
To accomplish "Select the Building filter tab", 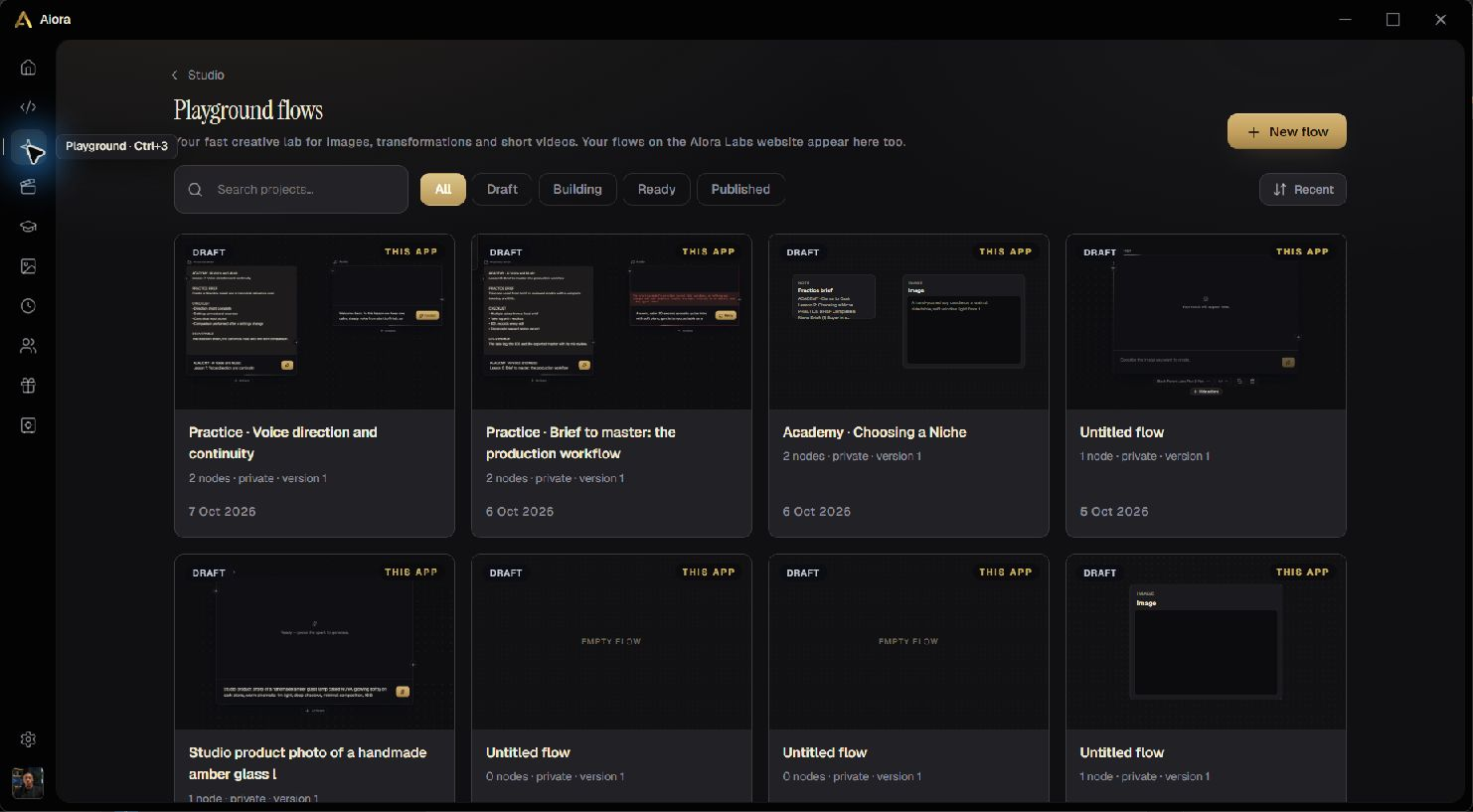I will (x=577, y=190).
